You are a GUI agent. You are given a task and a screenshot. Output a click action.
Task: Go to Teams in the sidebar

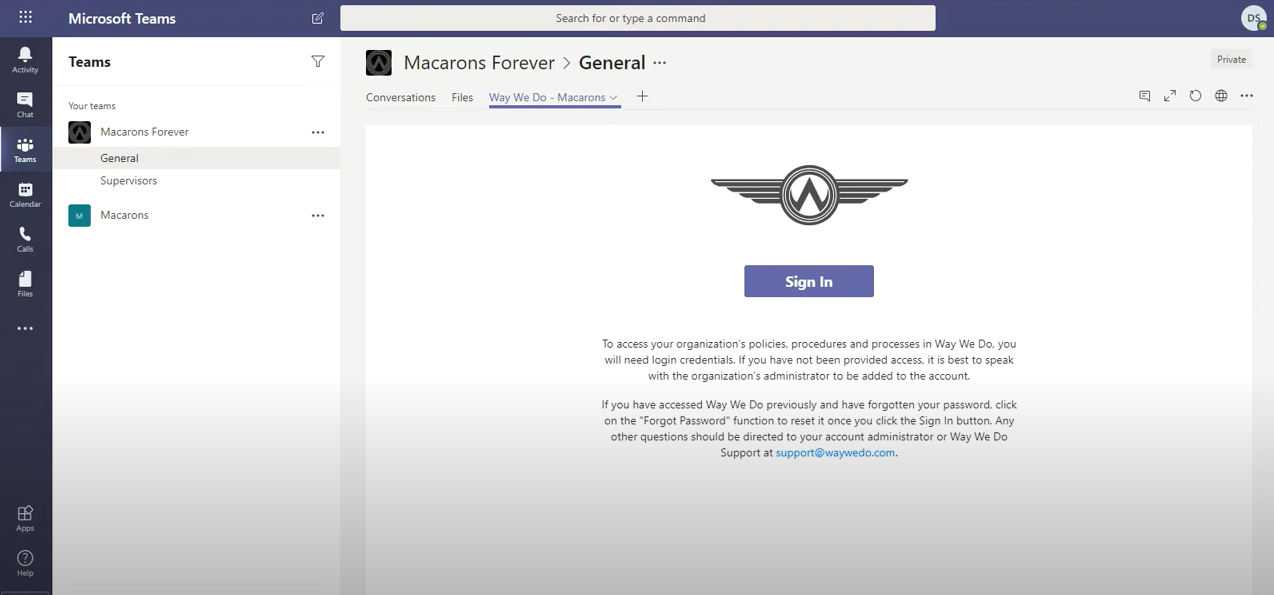click(25, 149)
